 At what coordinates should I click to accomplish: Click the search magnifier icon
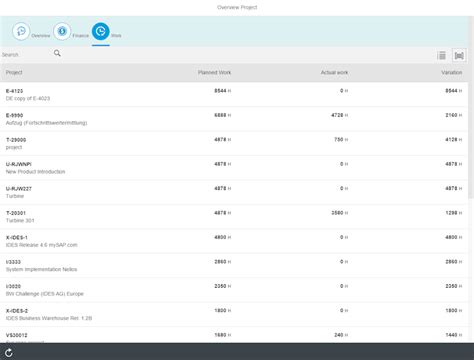pos(57,53)
